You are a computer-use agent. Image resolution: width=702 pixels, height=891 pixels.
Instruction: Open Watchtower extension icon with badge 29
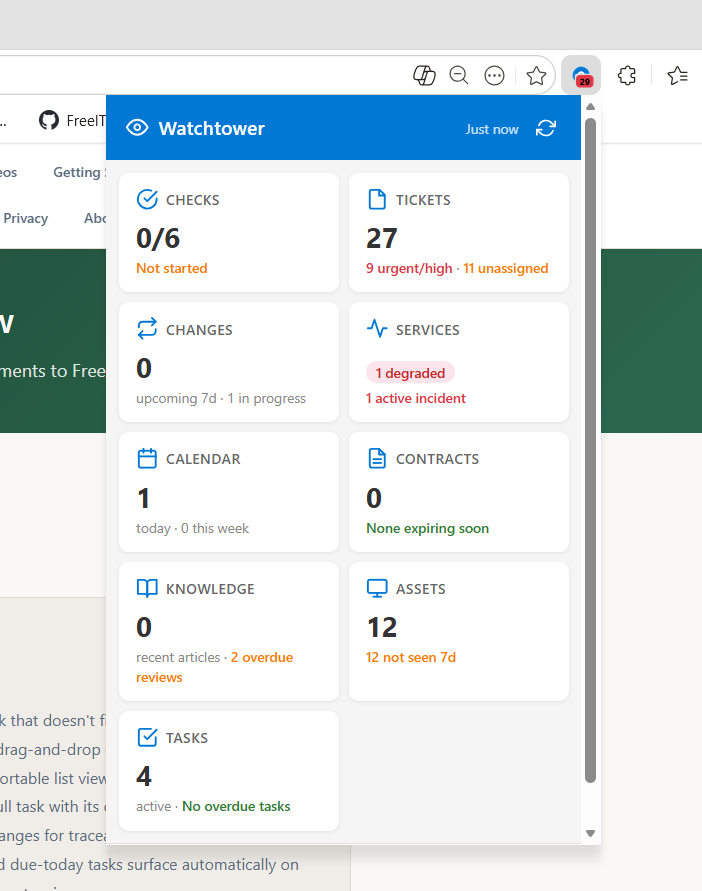pos(581,76)
